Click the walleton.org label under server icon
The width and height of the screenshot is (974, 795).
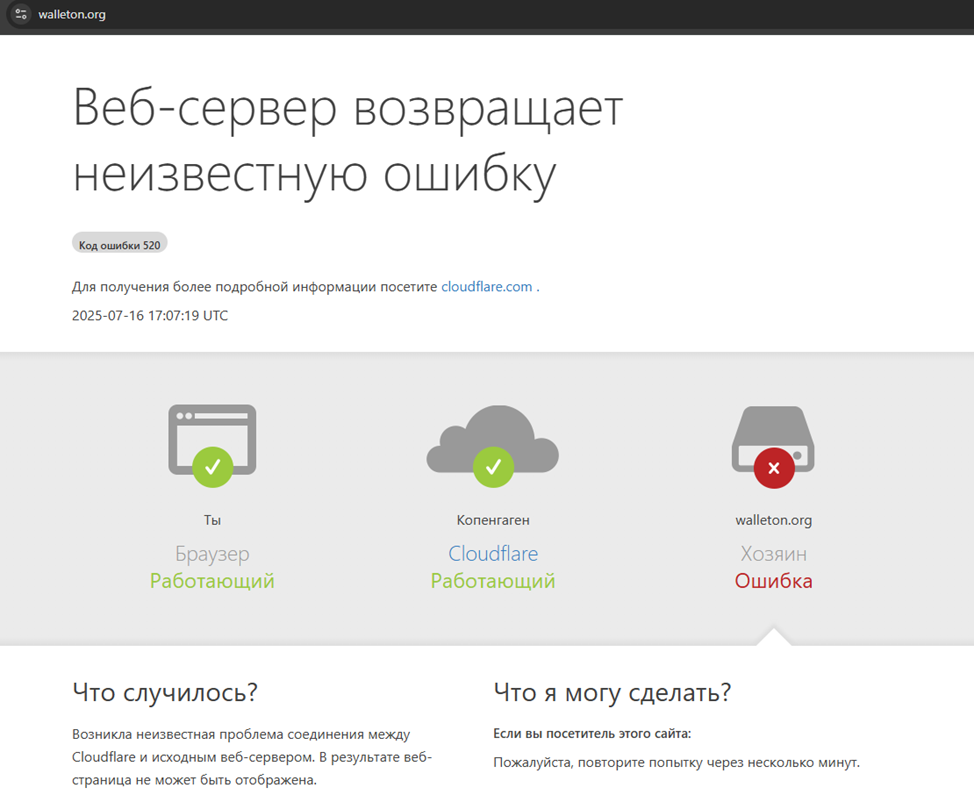pyautogui.click(x=773, y=520)
